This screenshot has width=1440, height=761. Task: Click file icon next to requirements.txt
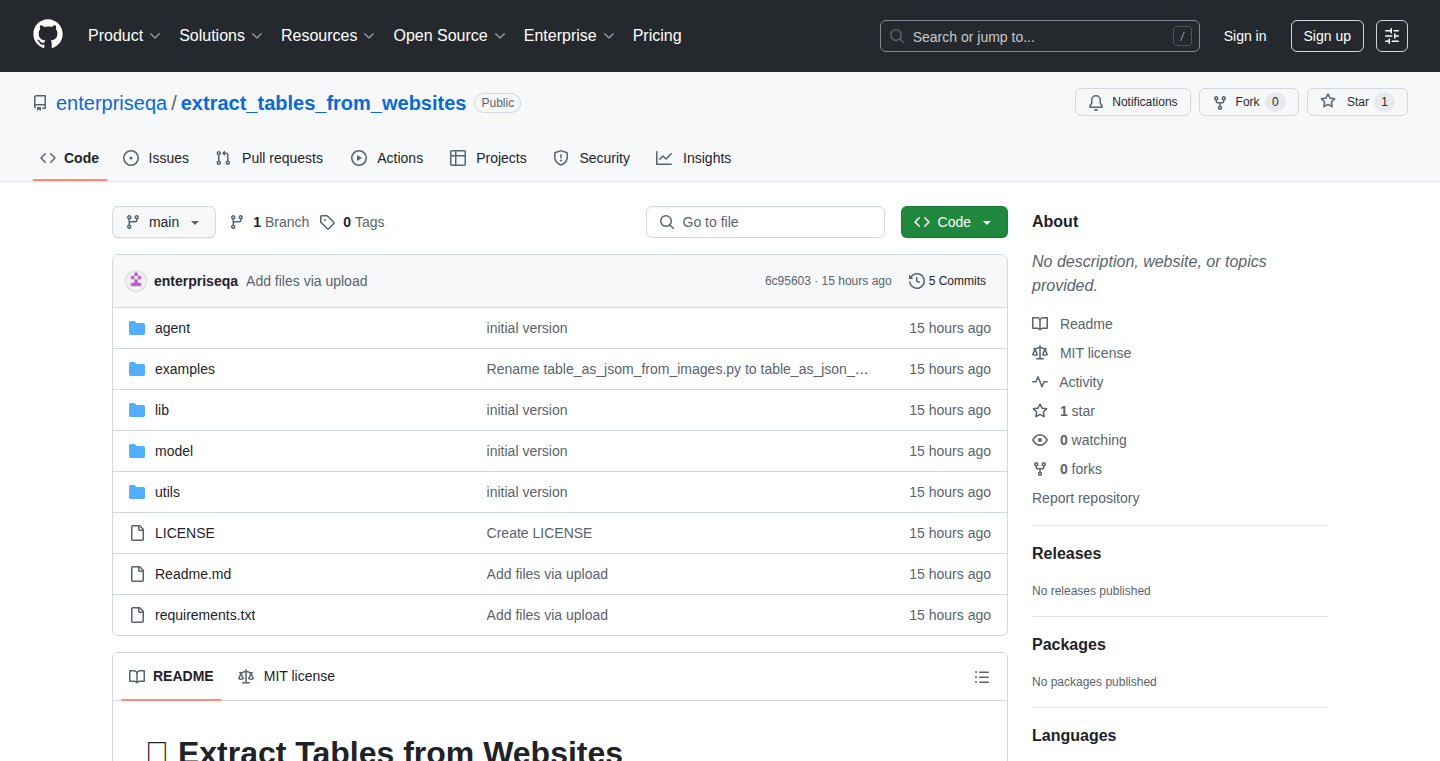[137, 615]
